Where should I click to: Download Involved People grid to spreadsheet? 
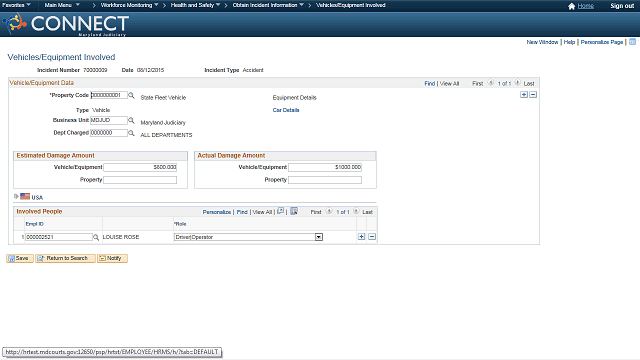coord(294,211)
